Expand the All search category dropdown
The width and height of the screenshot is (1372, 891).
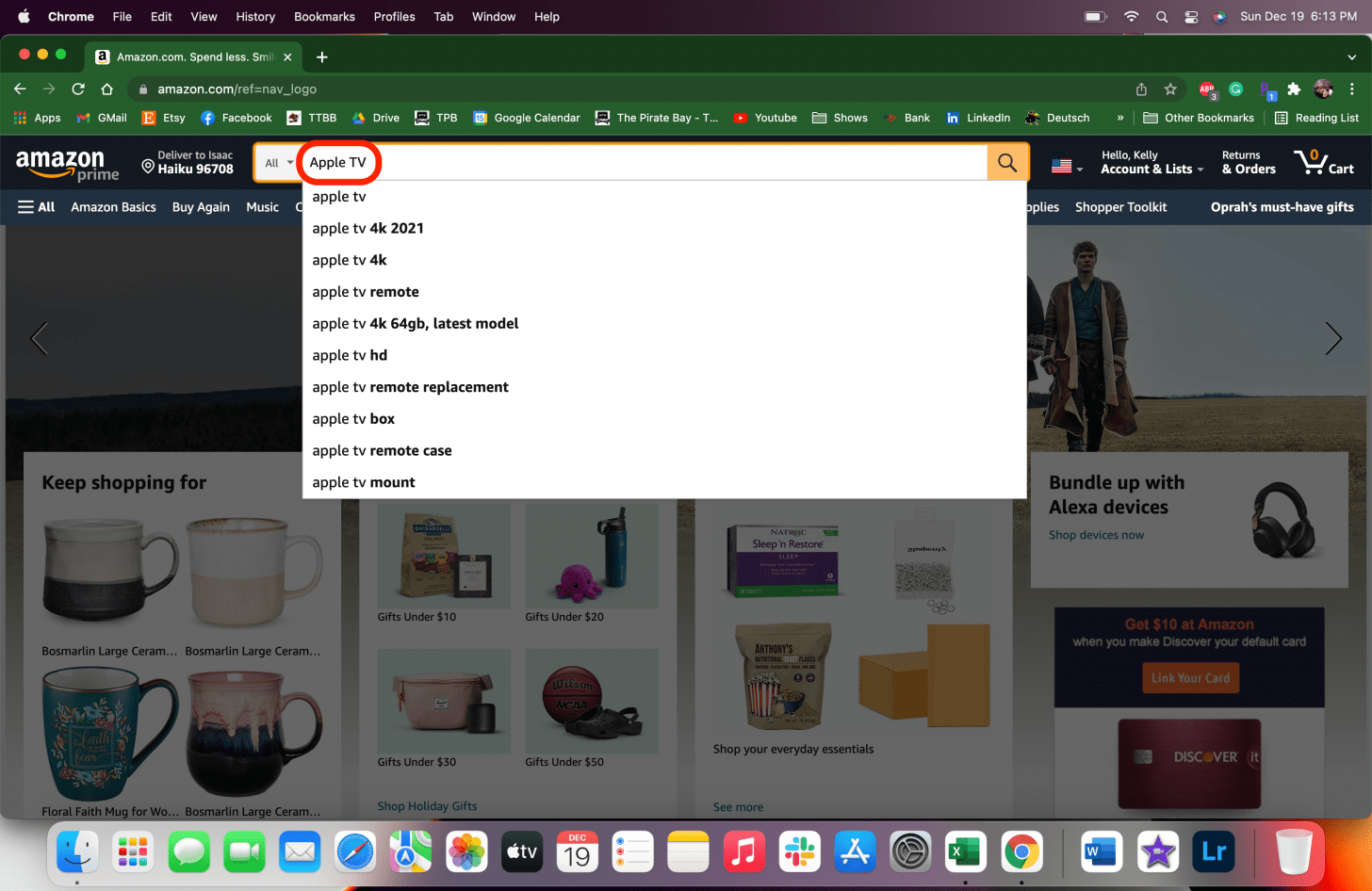279,163
